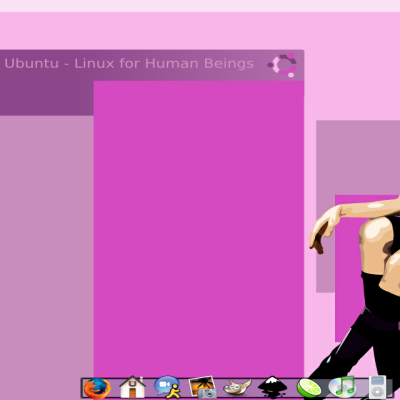Launch the photo manager camera icon
The image size is (400, 400).
[x=203, y=387]
